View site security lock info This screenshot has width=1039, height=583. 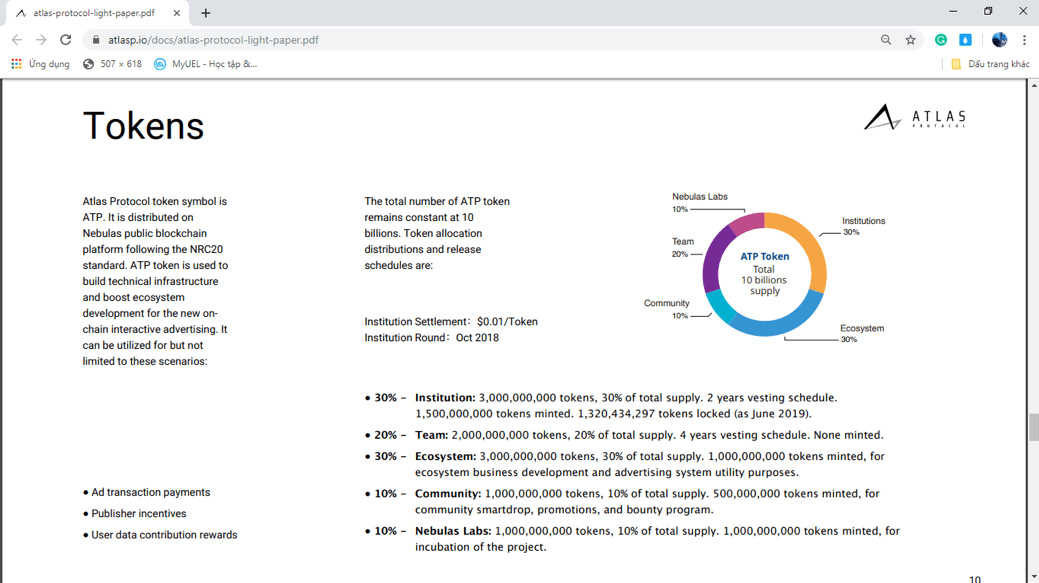(96, 40)
